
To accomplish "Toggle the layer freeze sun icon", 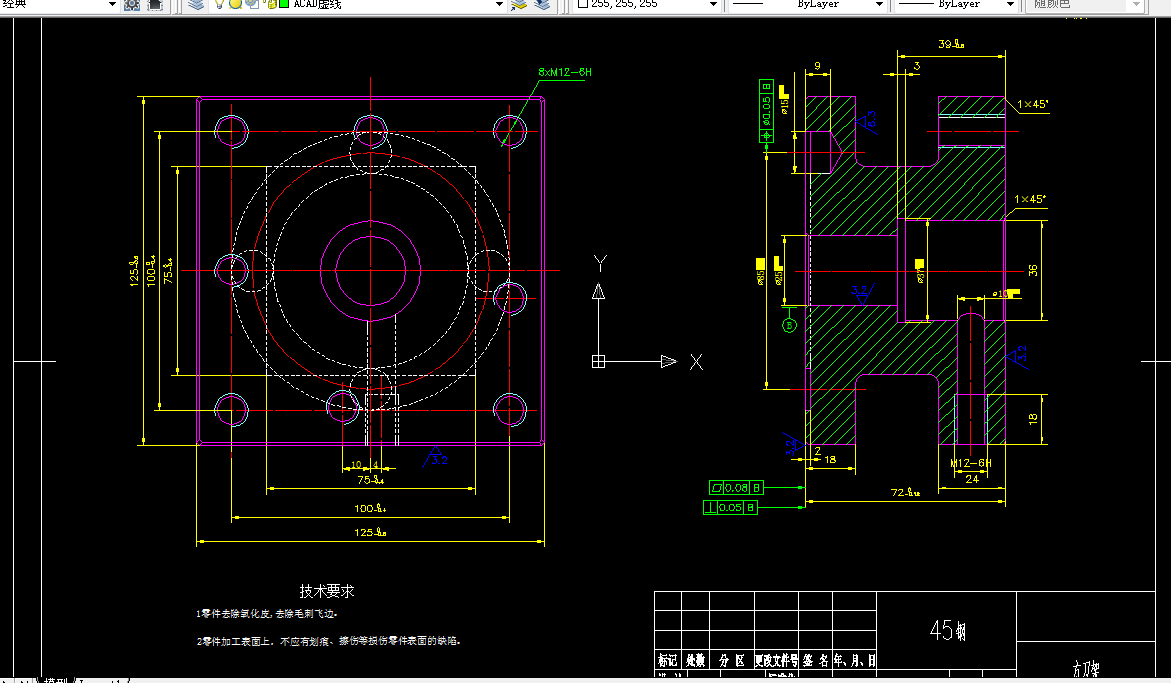I will [x=235, y=6].
